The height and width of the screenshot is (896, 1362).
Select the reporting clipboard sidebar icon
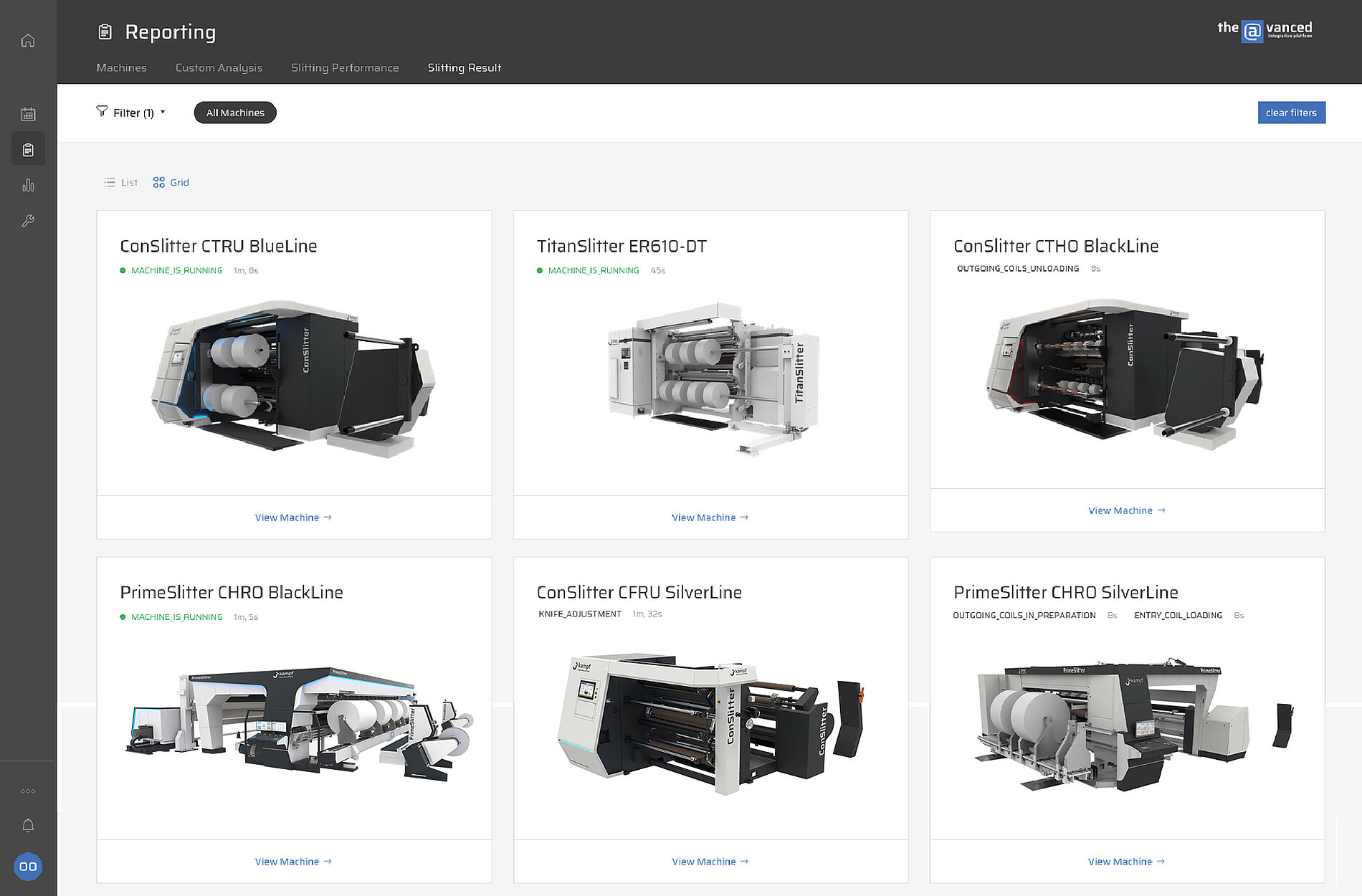[x=28, y=149]
